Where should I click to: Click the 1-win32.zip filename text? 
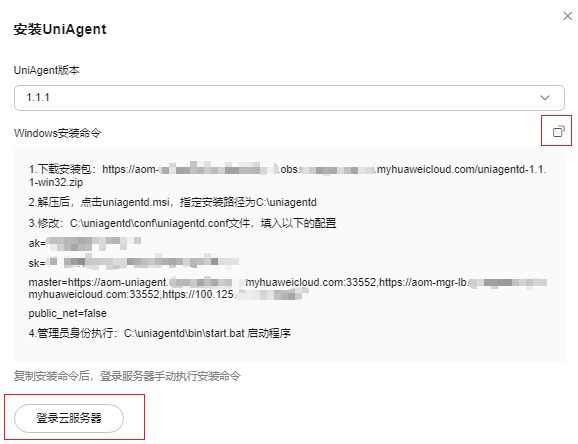pos(56,182)
